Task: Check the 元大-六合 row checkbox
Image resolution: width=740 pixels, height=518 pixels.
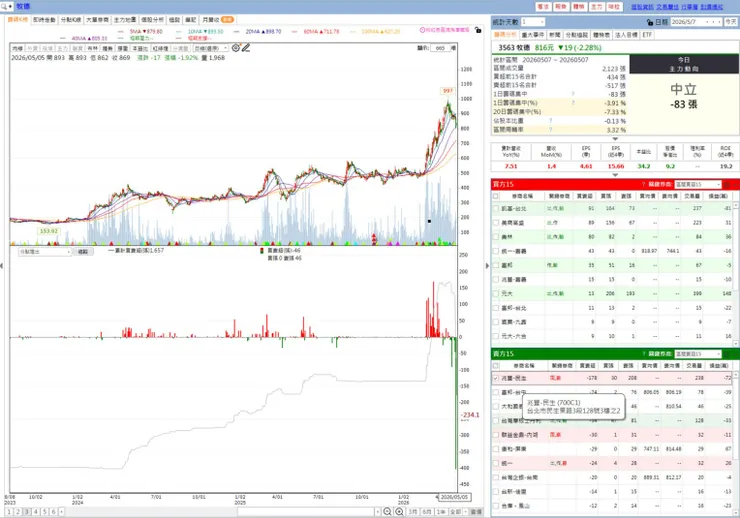Action: [x=496, y=336]
